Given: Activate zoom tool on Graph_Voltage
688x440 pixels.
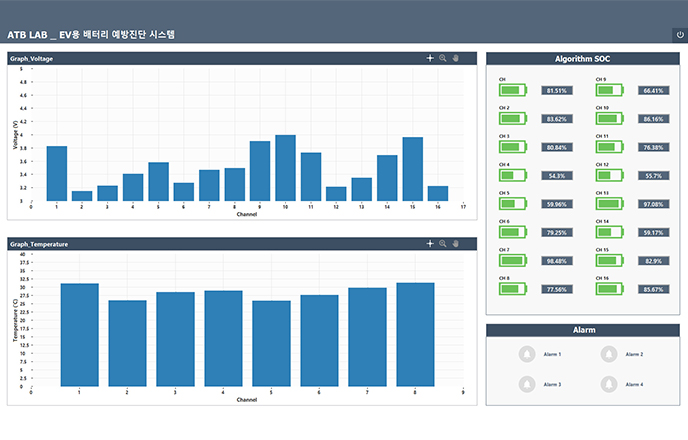Looking at the screenshot, I should tap(443, 59).
